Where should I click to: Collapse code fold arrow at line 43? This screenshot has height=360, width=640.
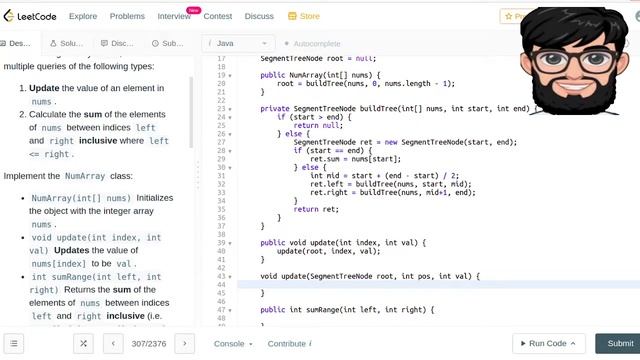click(230, 277)
